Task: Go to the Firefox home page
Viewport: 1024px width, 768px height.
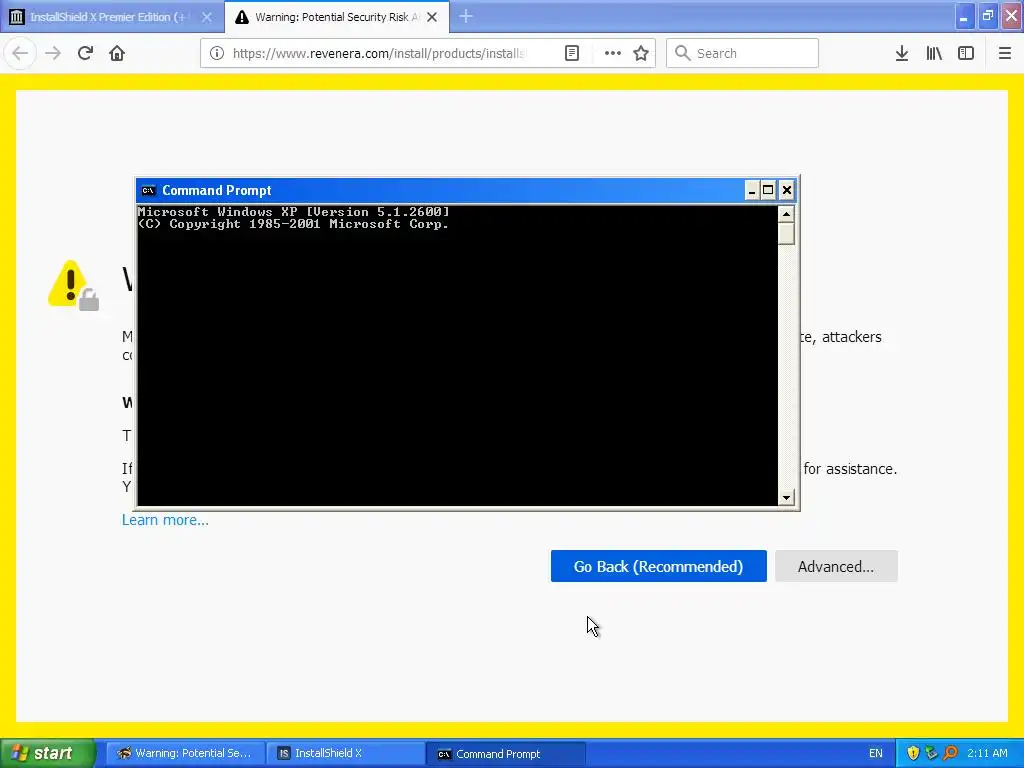Action: click(117, 53)
